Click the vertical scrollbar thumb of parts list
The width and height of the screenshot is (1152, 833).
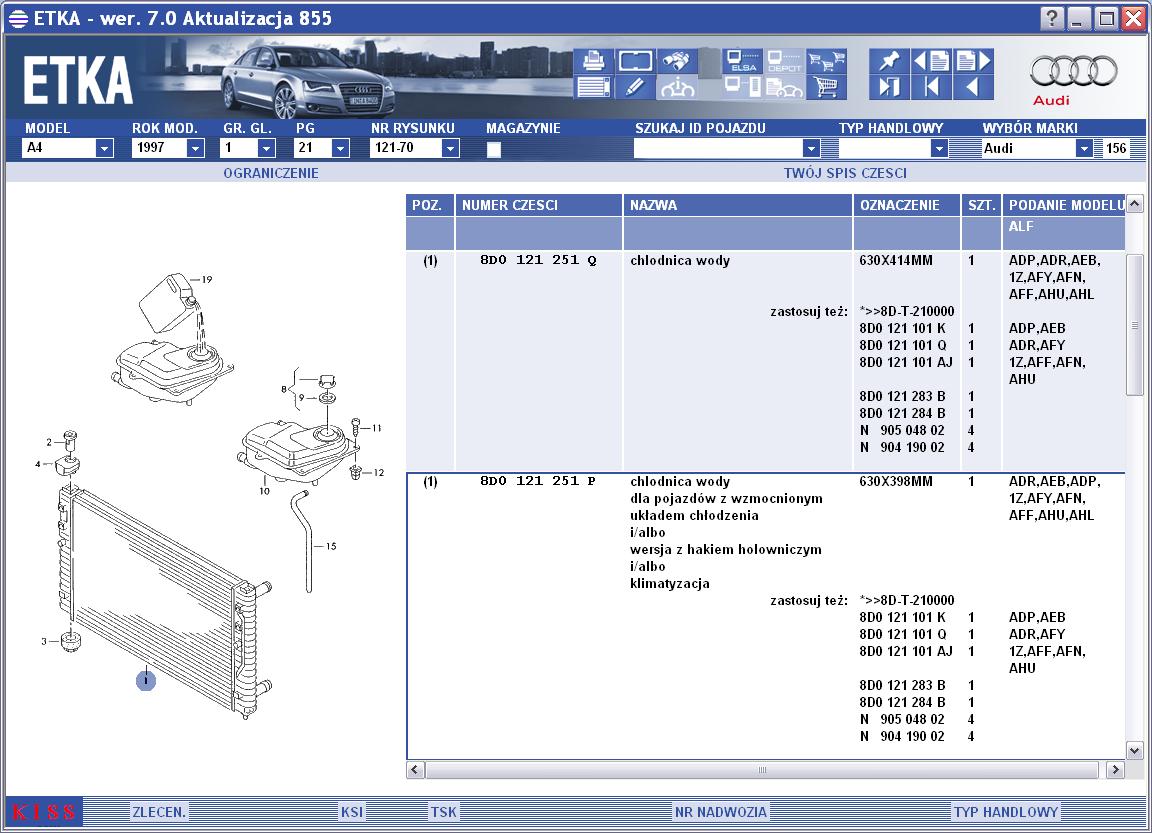click(1134, 325)
